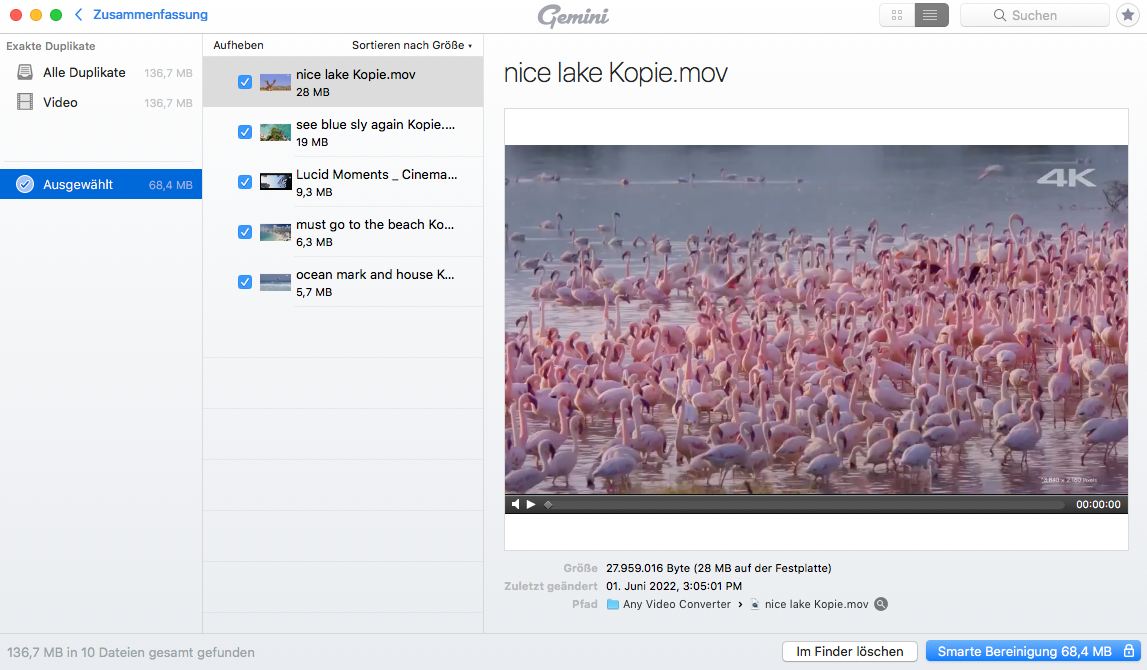Image resolution: width=1147 pixels, height=670 pixels.
Task: Toggle ocean mark and house checkbox
Action: tap(245, 282)
